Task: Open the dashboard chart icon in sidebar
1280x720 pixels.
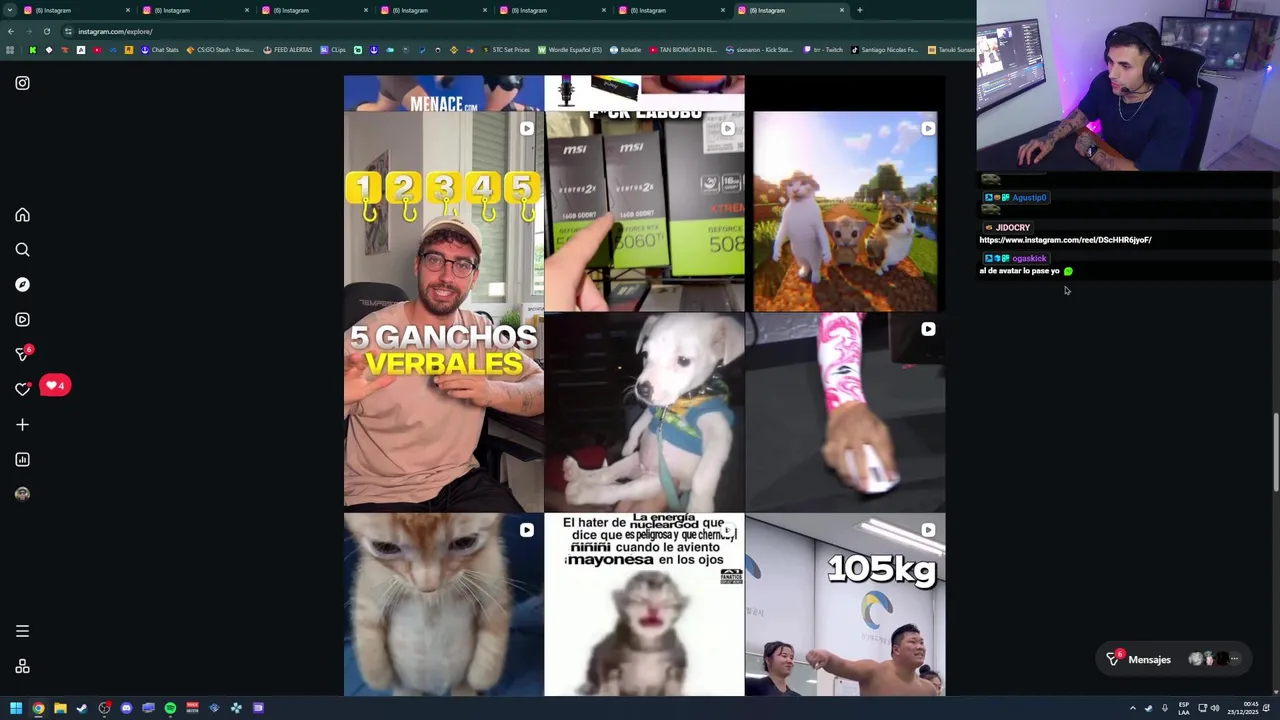Action: click(x=22, y=460)
